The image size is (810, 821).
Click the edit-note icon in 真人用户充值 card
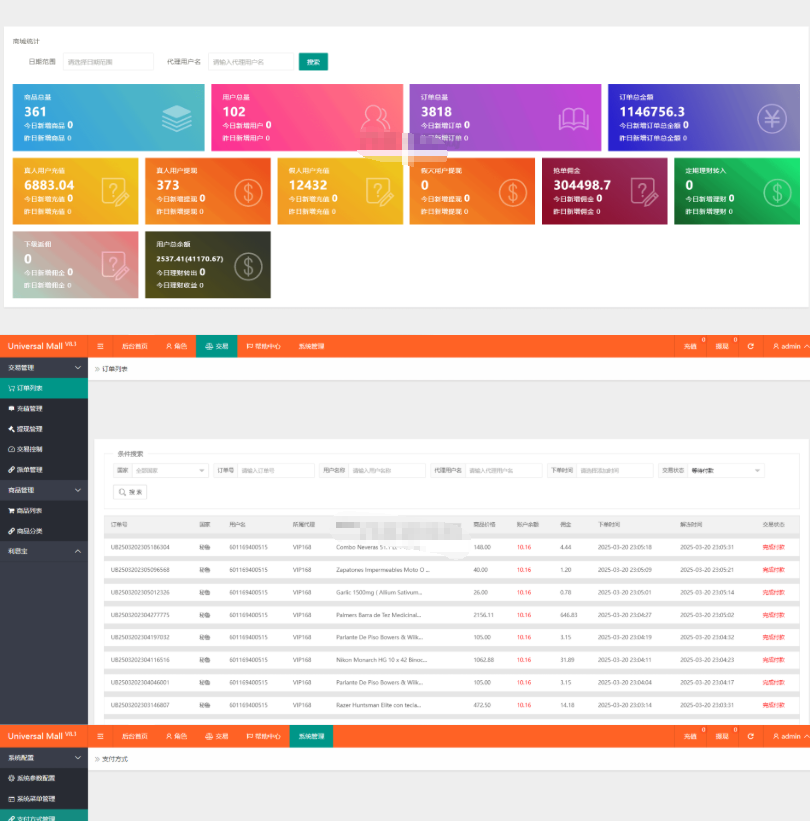114,191
